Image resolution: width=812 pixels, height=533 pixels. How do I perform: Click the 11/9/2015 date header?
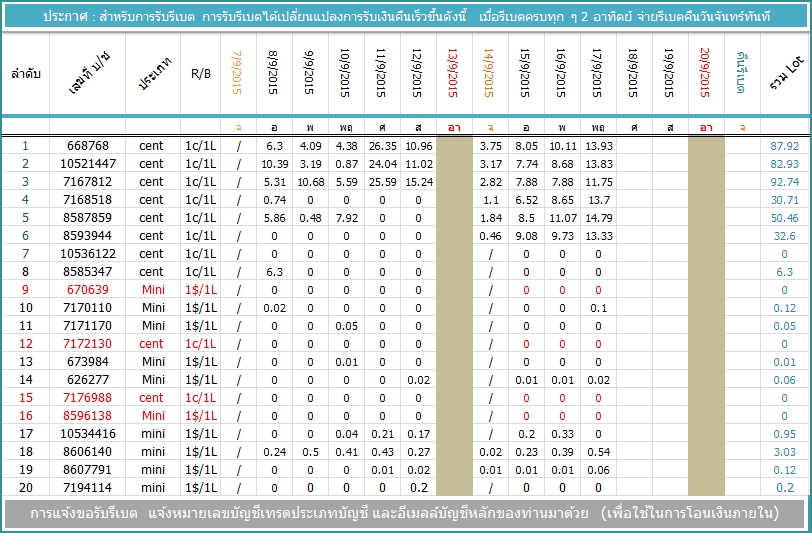(x=382, y=73)
